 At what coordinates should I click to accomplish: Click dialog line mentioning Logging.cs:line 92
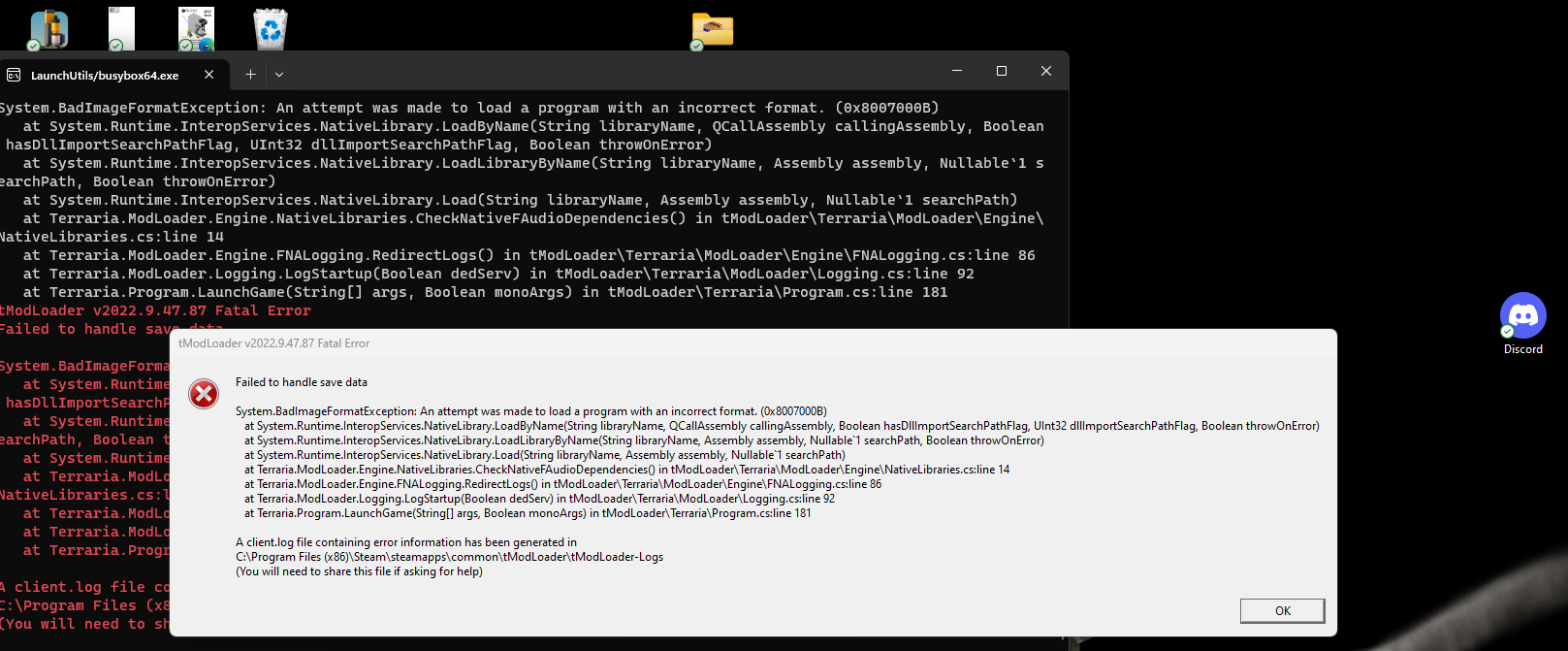(539, 499)
